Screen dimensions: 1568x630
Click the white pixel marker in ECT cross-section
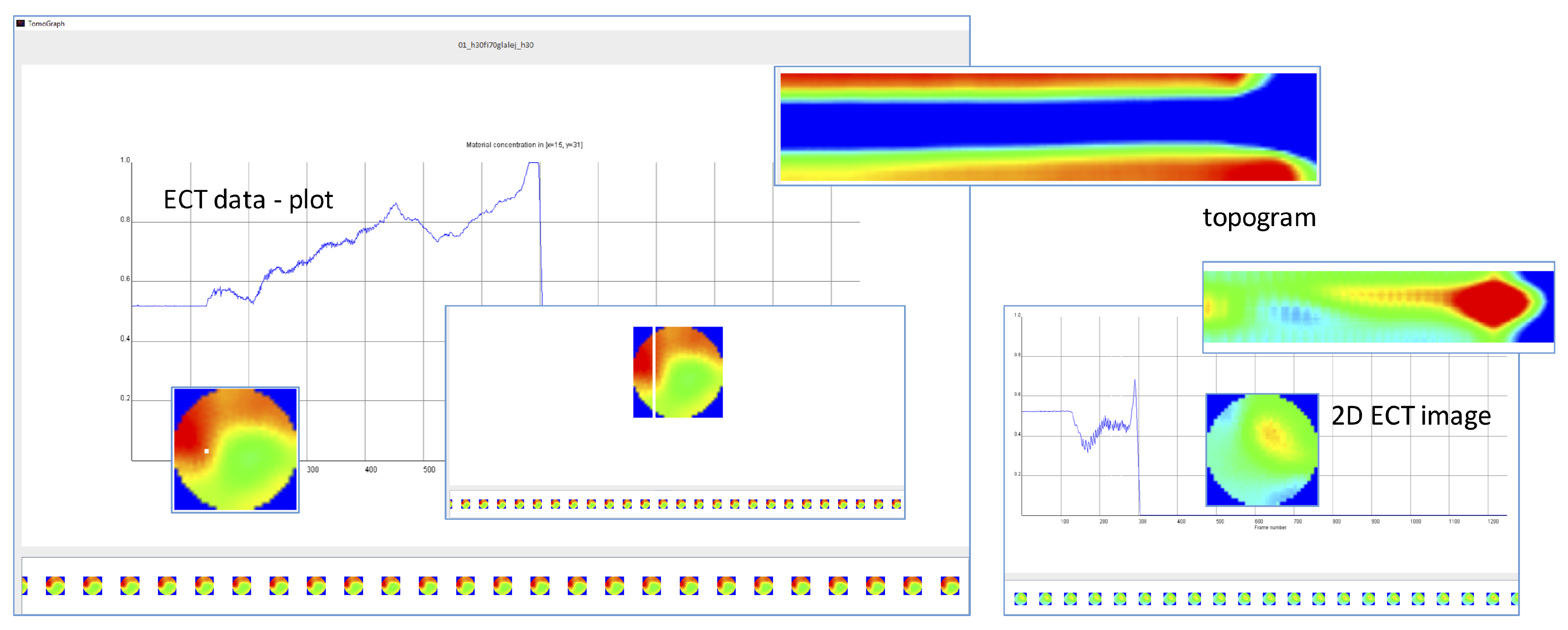pos(206,451)
